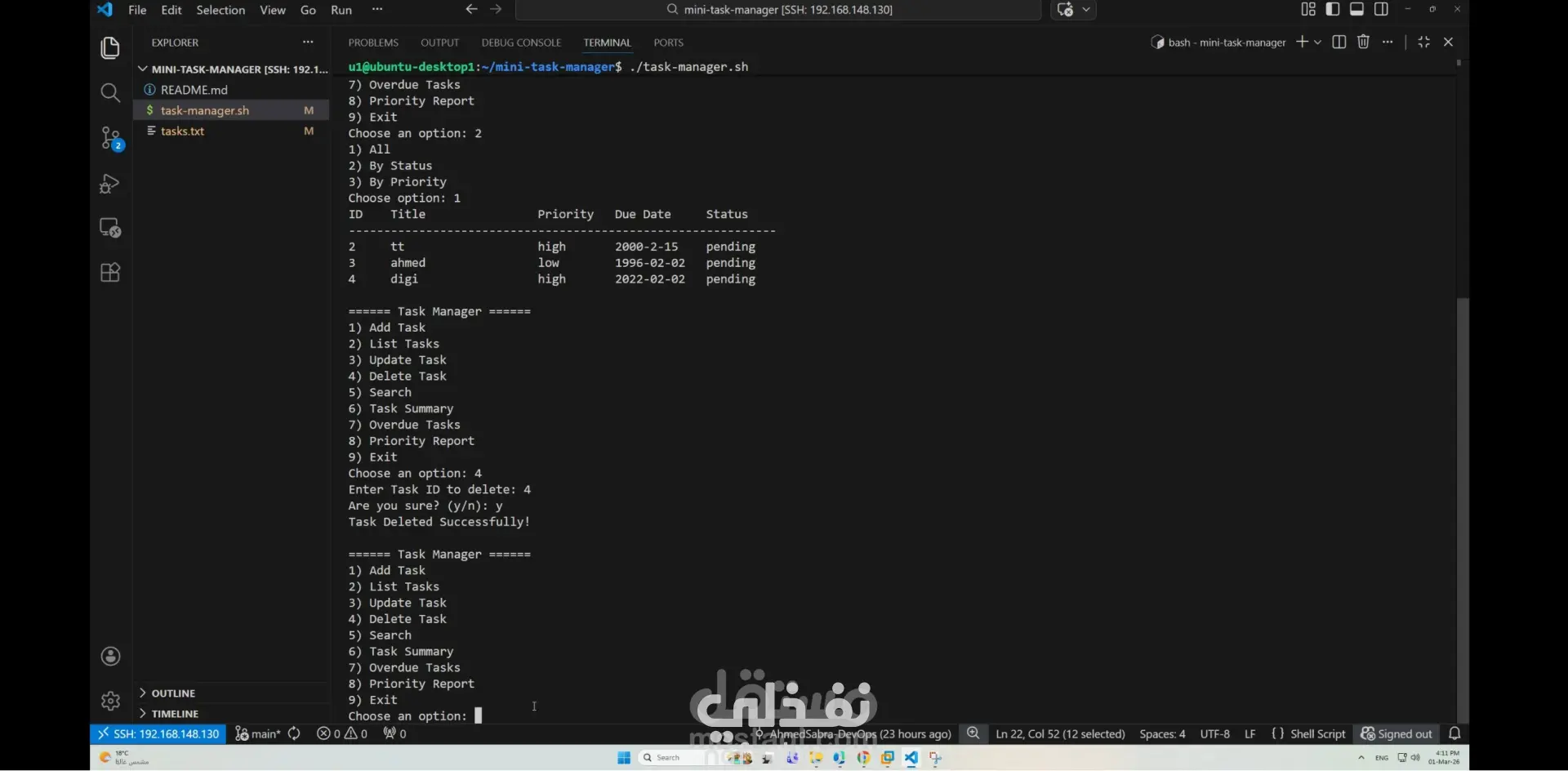Open the Extensions view
Screen dimensions: 1568x771
coord(110,272)
